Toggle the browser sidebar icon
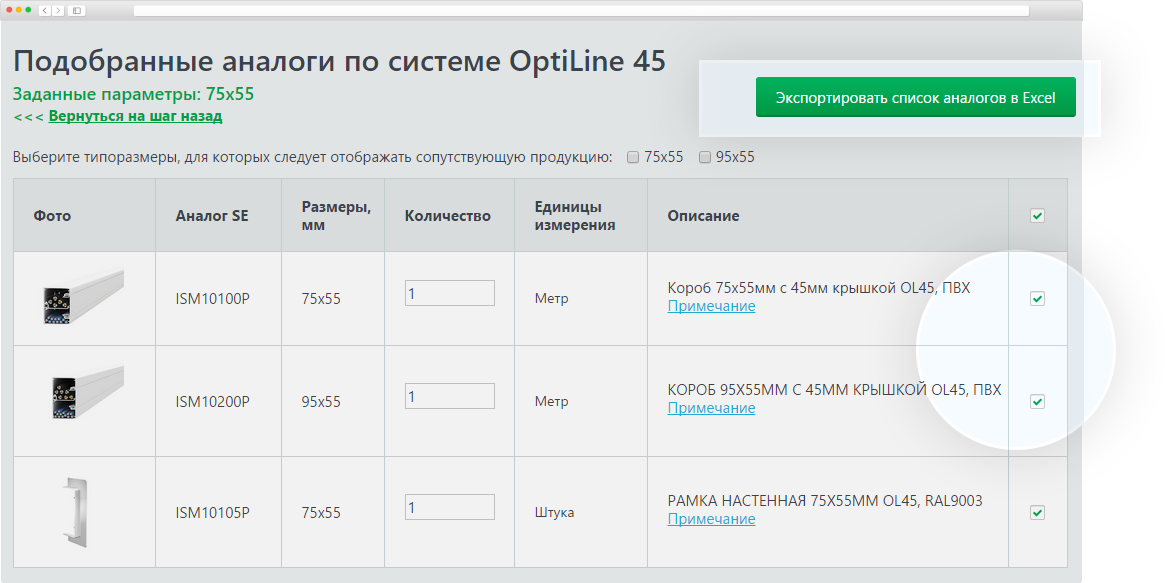Image resolution: width=1165 pixels, height=583 pixels. 77,10
